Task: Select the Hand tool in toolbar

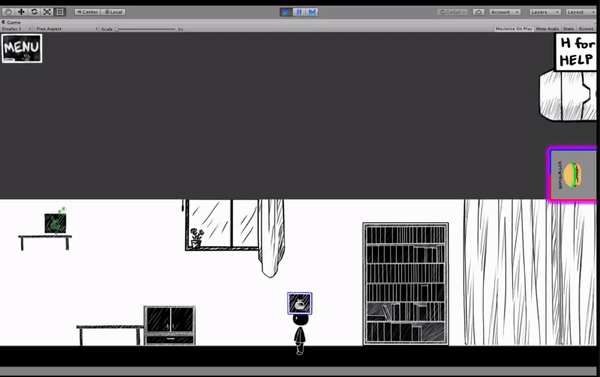Action: point(8,12)
